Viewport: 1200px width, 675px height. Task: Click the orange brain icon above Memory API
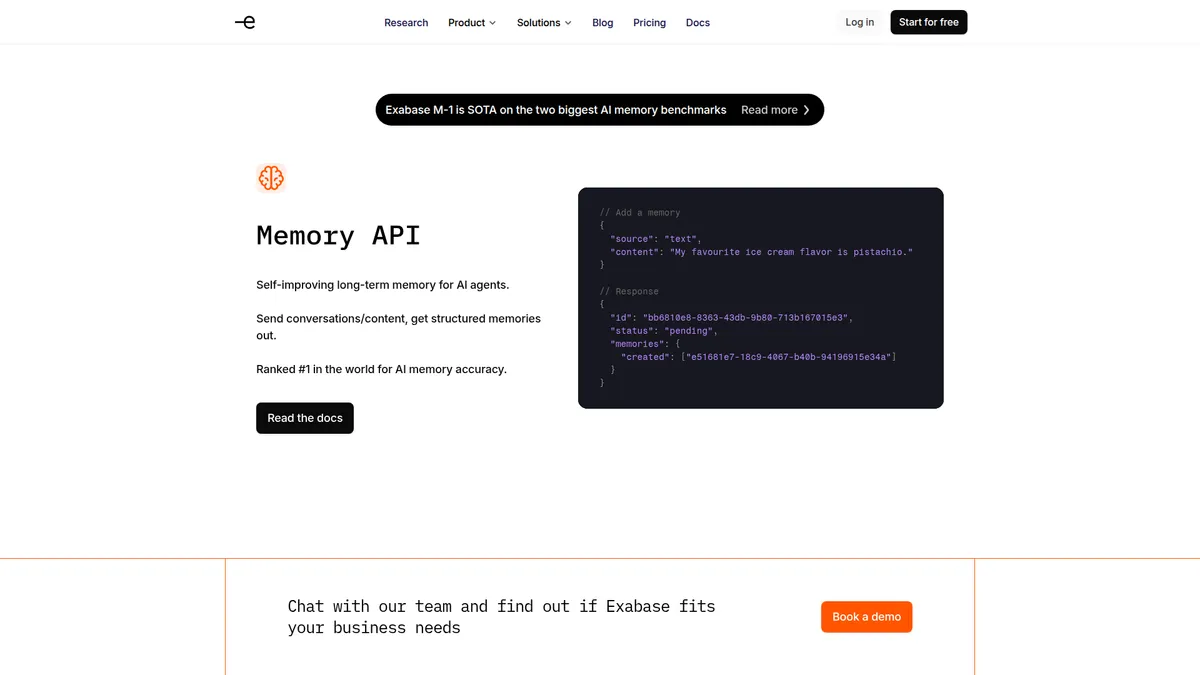(x=271, y=178)
